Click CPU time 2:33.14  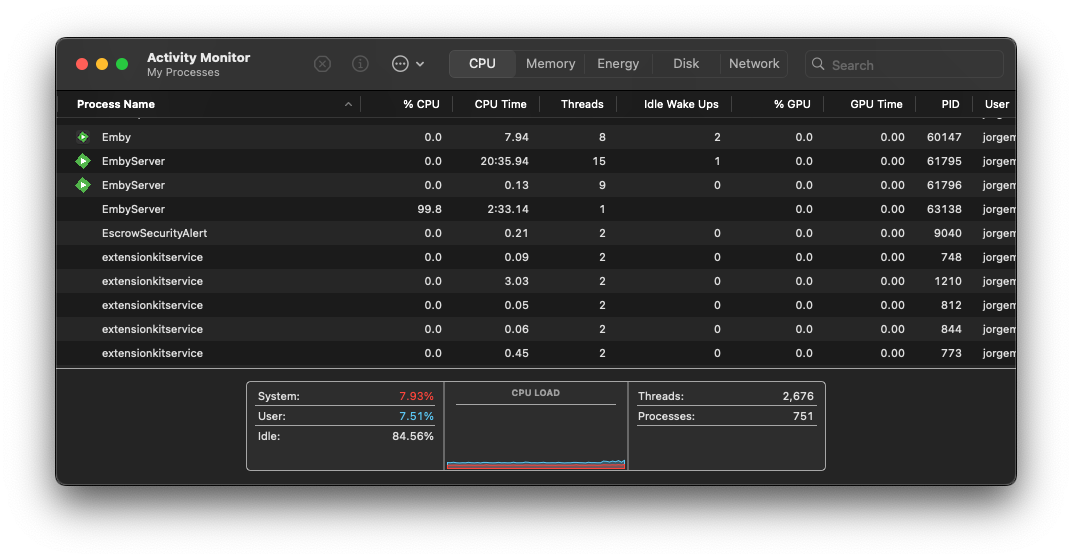pos(508,209)
